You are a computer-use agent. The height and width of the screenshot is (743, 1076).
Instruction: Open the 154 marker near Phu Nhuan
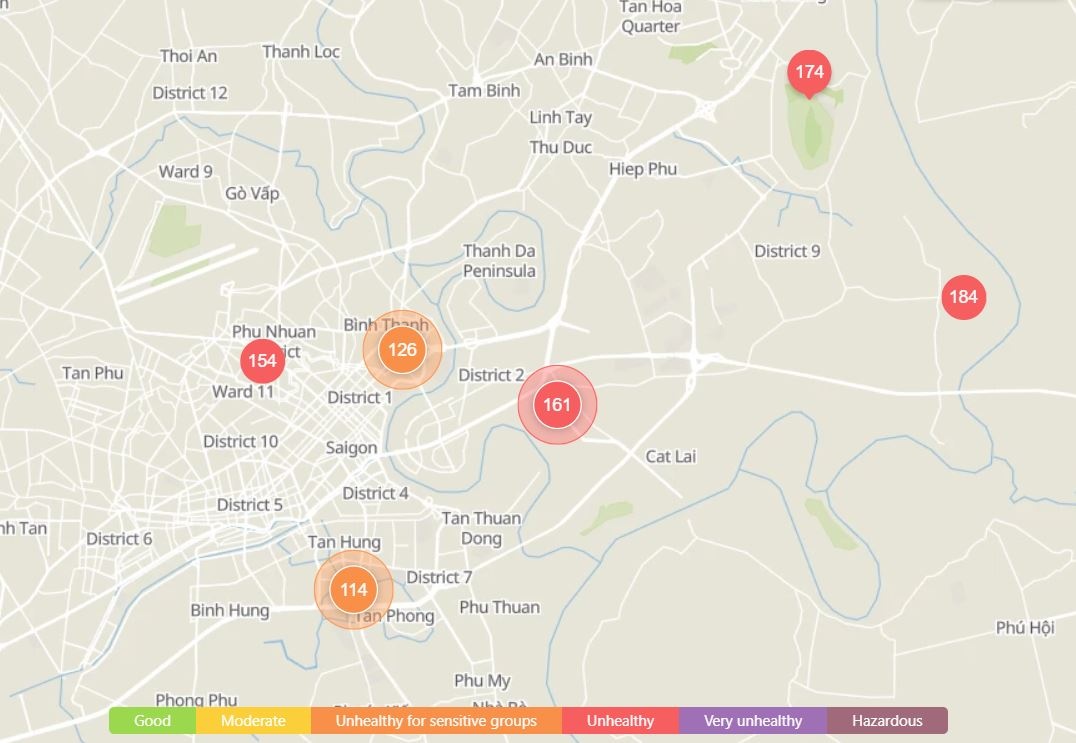262,361
